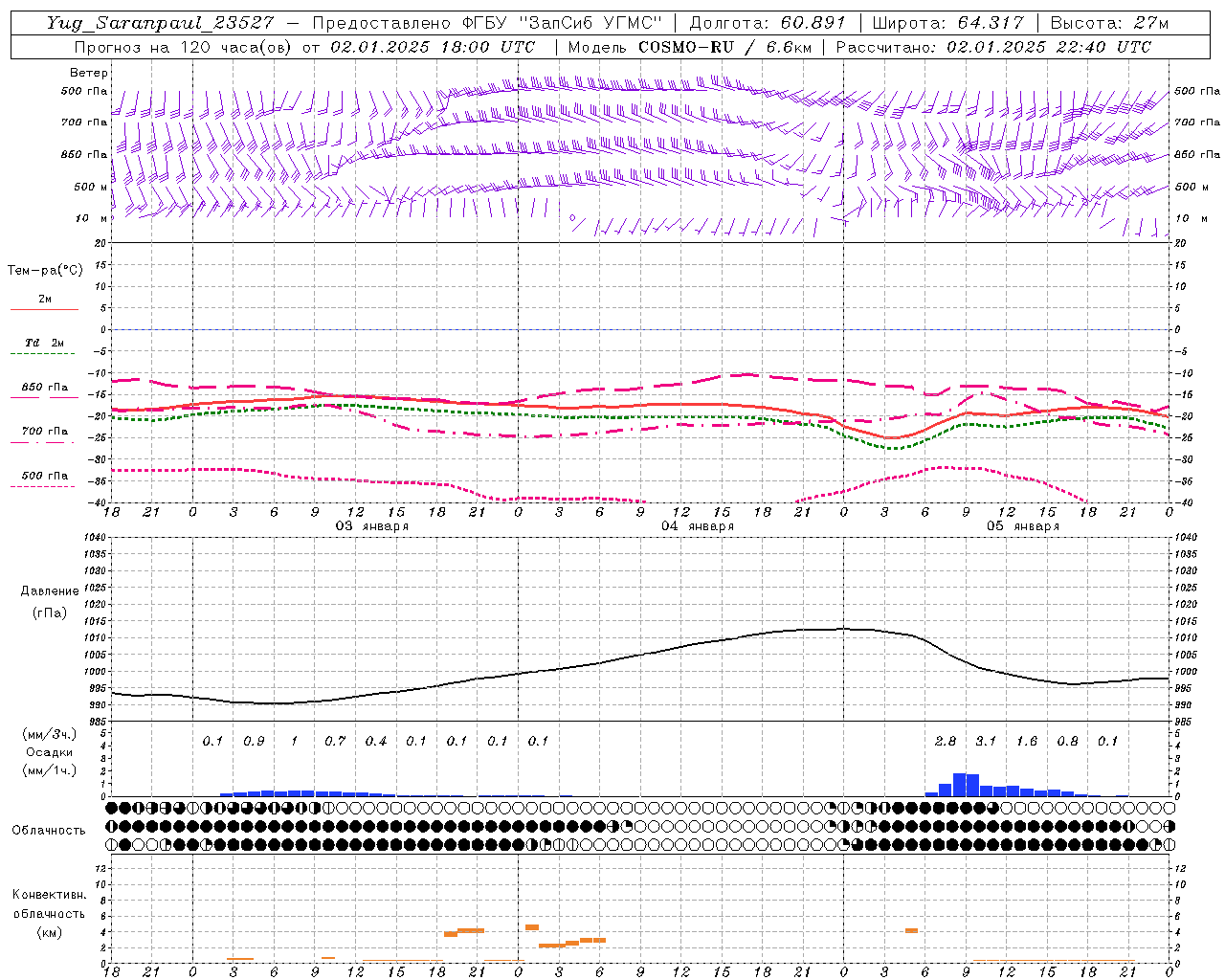Click the '03 января' date label
The width and height of the screenshot is (1225, 980).
[x=371, y=526]
